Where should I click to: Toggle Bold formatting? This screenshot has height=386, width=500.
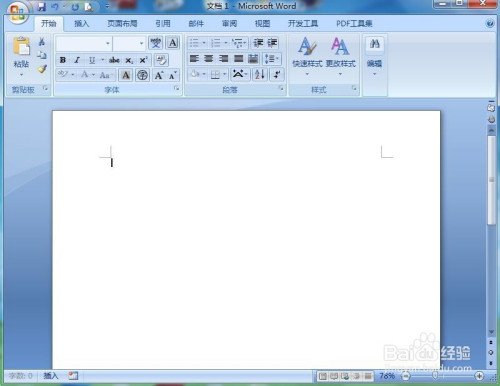62,60
